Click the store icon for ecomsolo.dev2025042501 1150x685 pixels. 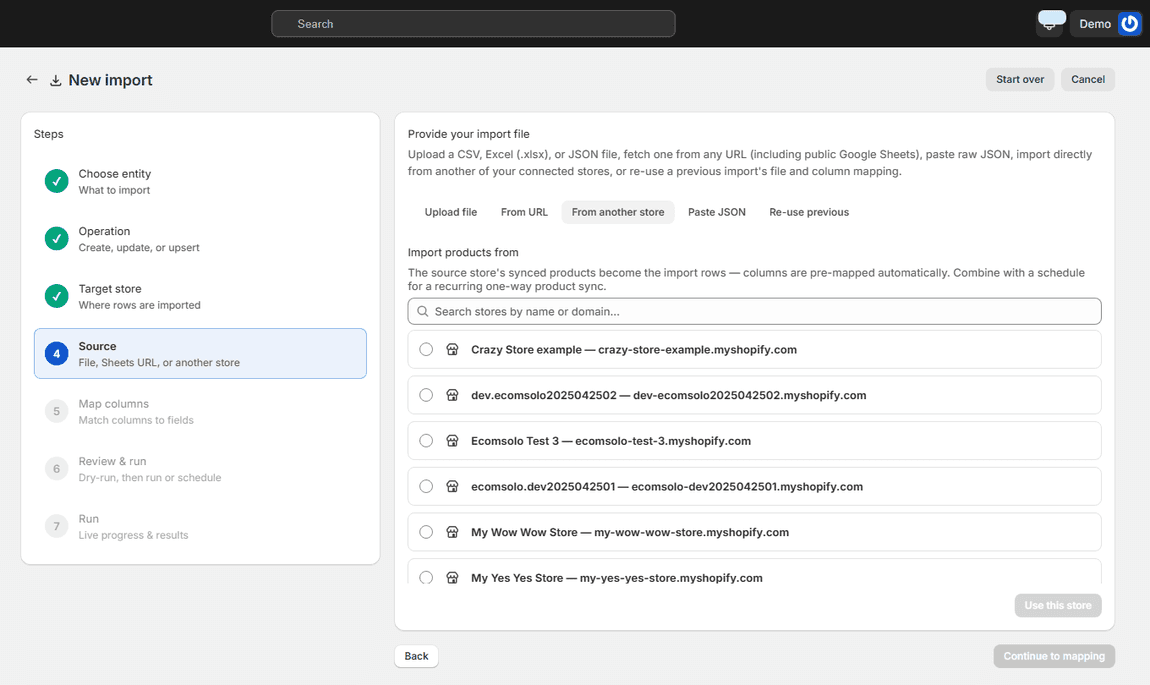click(453, 486)
